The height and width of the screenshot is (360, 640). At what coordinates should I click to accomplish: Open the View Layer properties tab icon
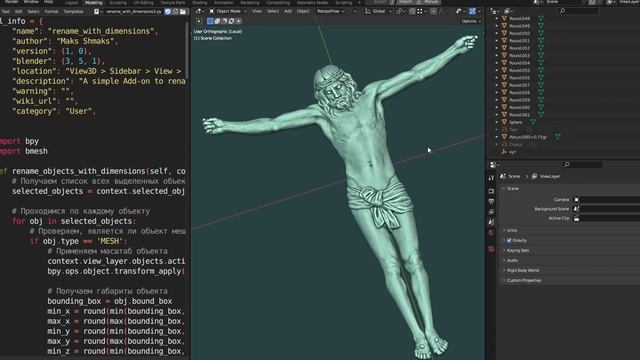point(491,212)
